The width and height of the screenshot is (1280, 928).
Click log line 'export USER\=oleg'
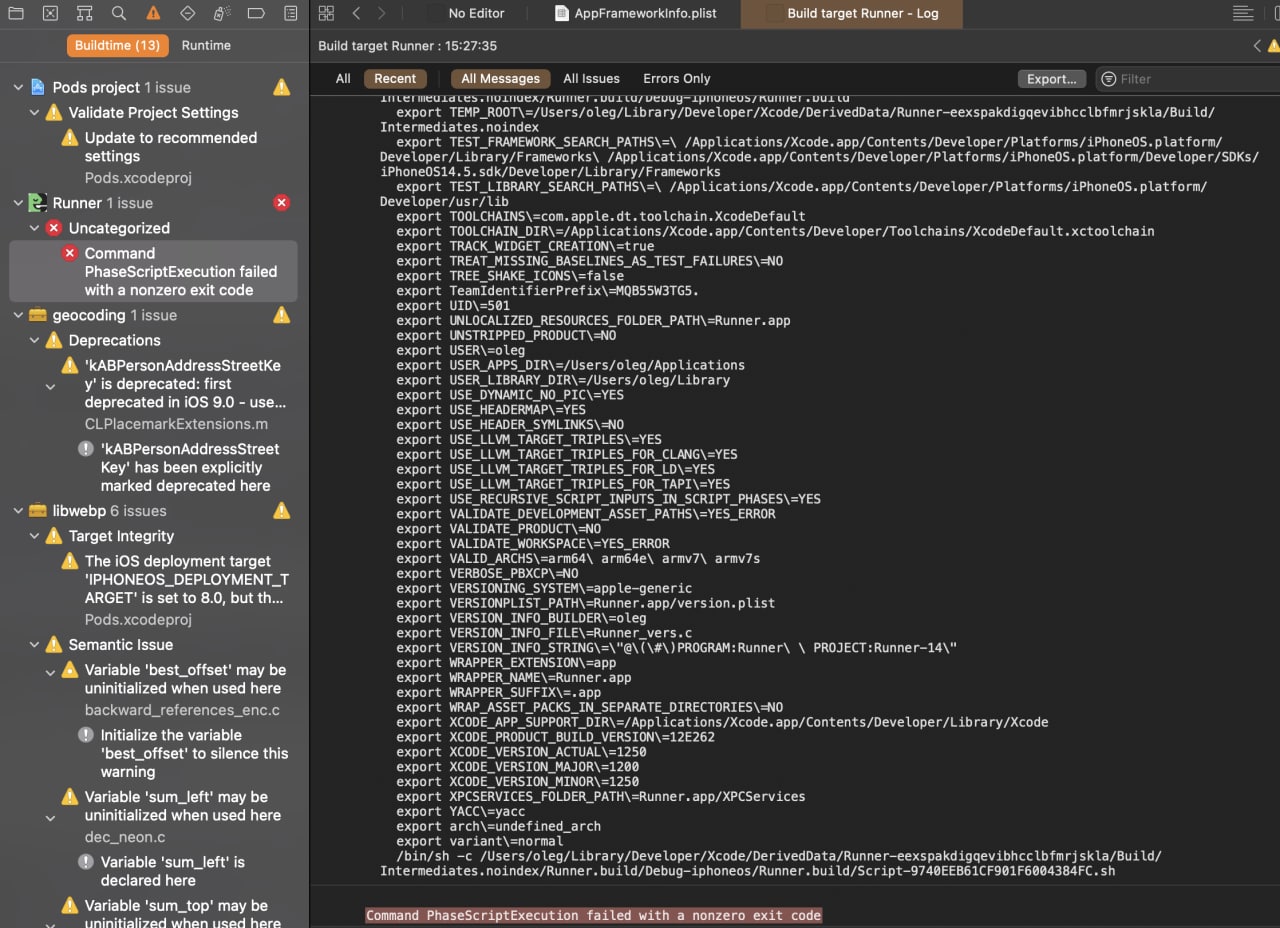[460, 350]
